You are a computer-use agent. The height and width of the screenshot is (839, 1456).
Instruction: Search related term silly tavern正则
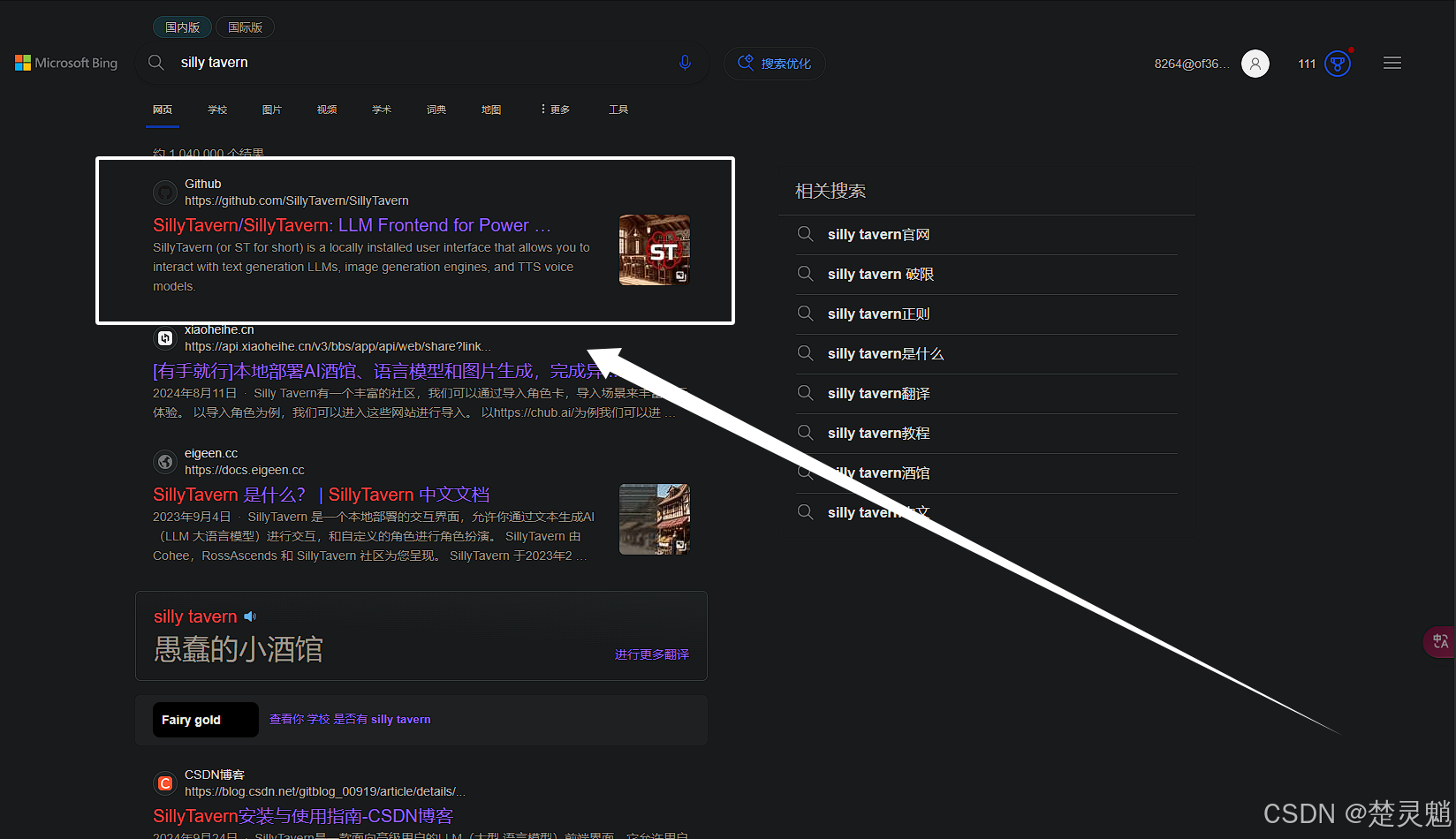tap(879, 314)
